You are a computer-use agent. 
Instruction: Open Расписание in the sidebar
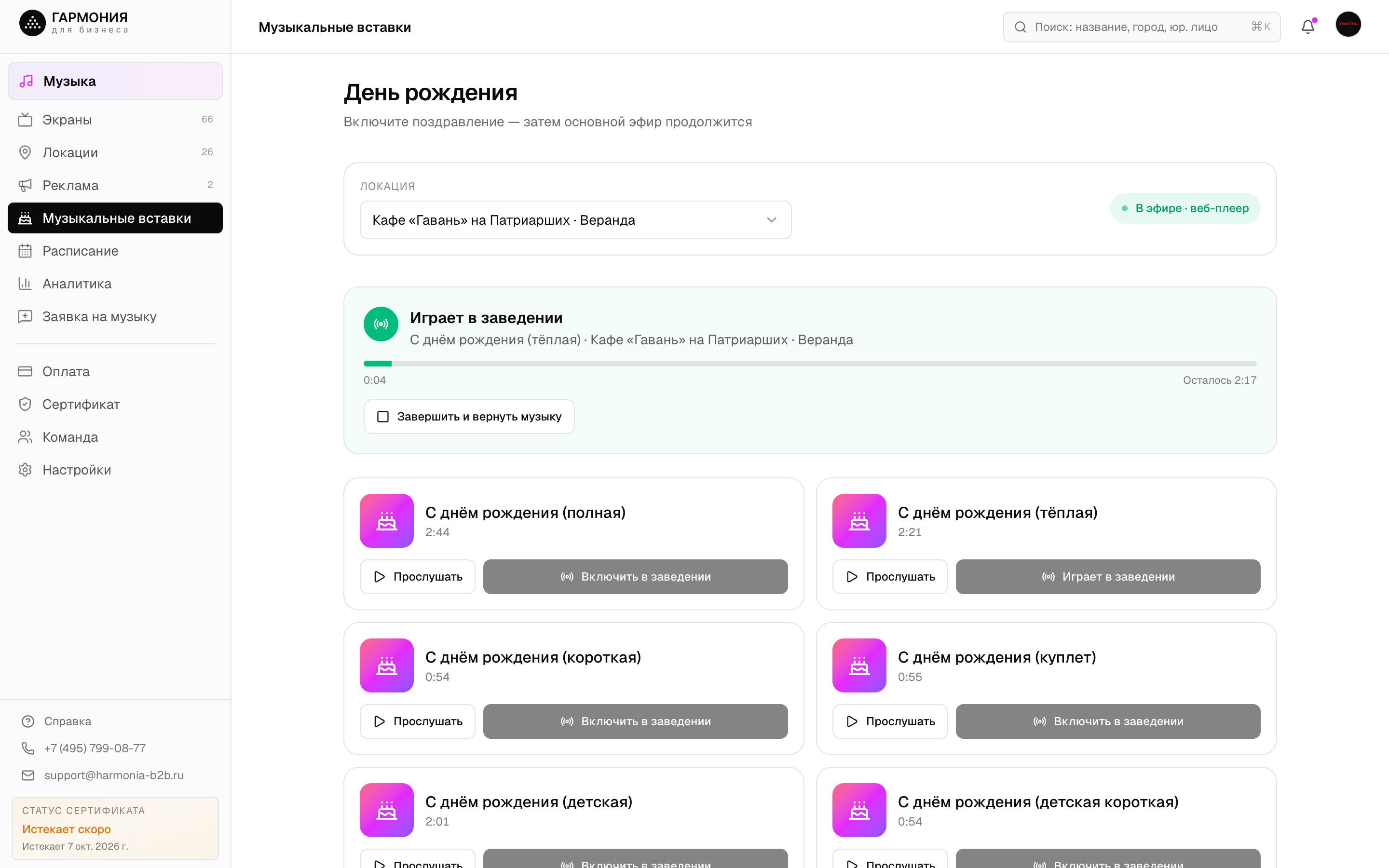point(115,251)
